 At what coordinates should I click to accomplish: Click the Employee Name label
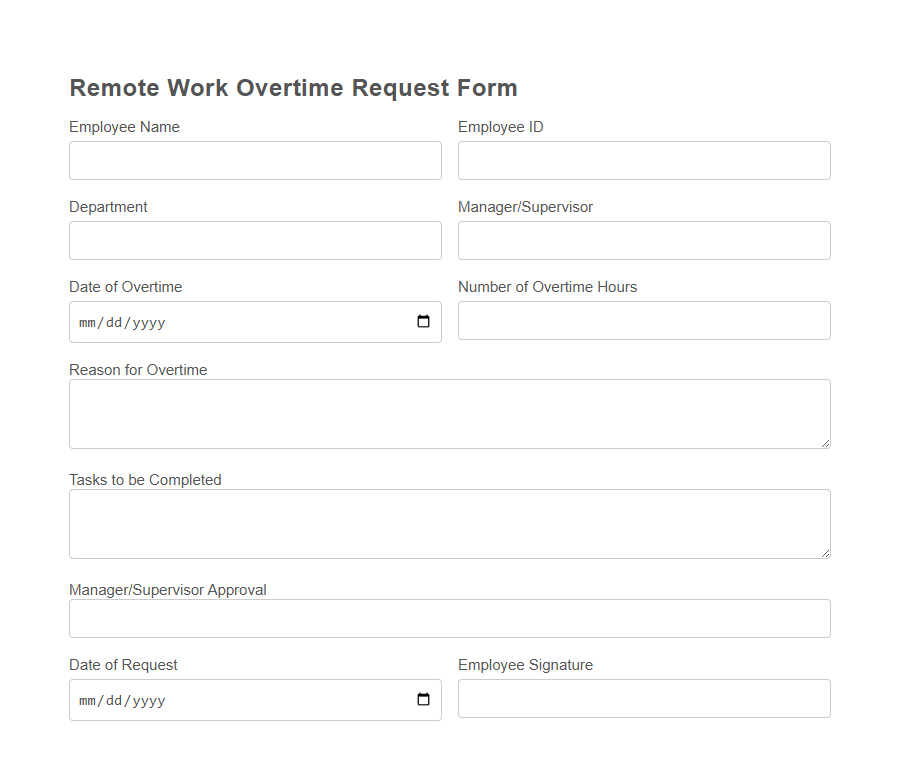pyautogui.click(x=124, y=127)
